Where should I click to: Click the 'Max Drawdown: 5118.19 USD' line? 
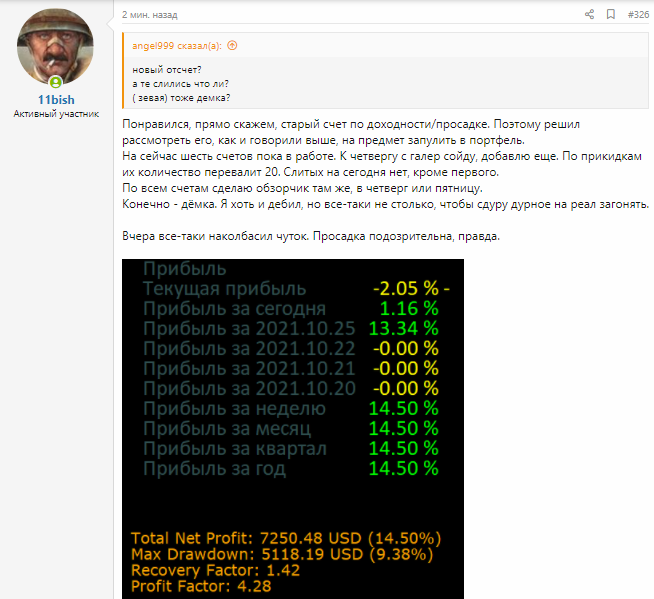(x=282, y=554)
